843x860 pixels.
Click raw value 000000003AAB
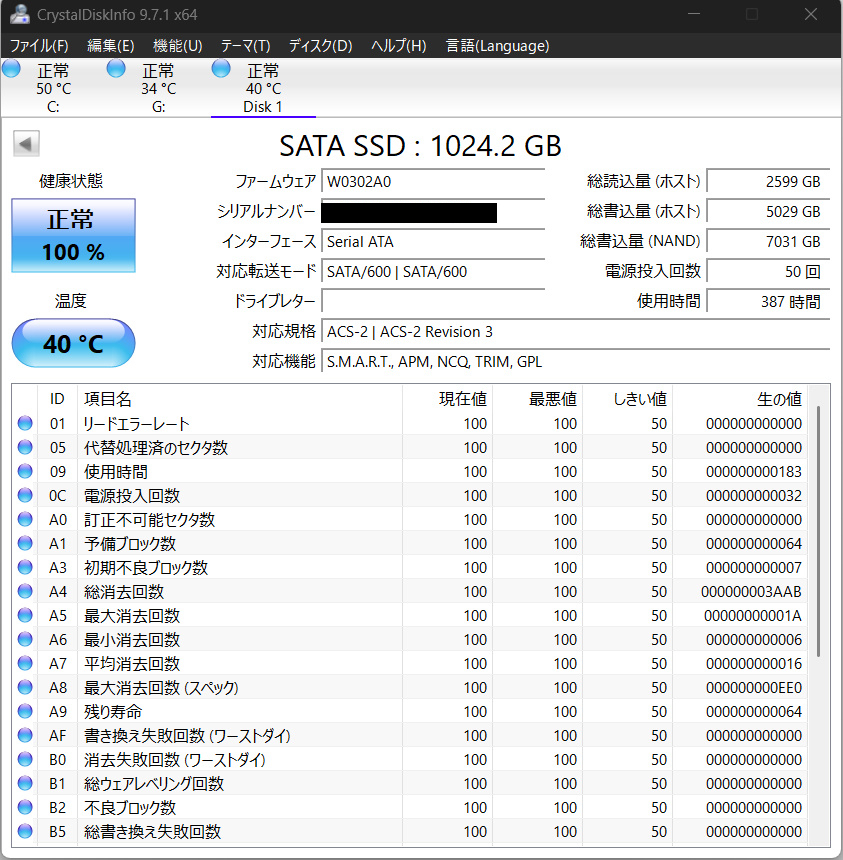[x=751, y=592]
